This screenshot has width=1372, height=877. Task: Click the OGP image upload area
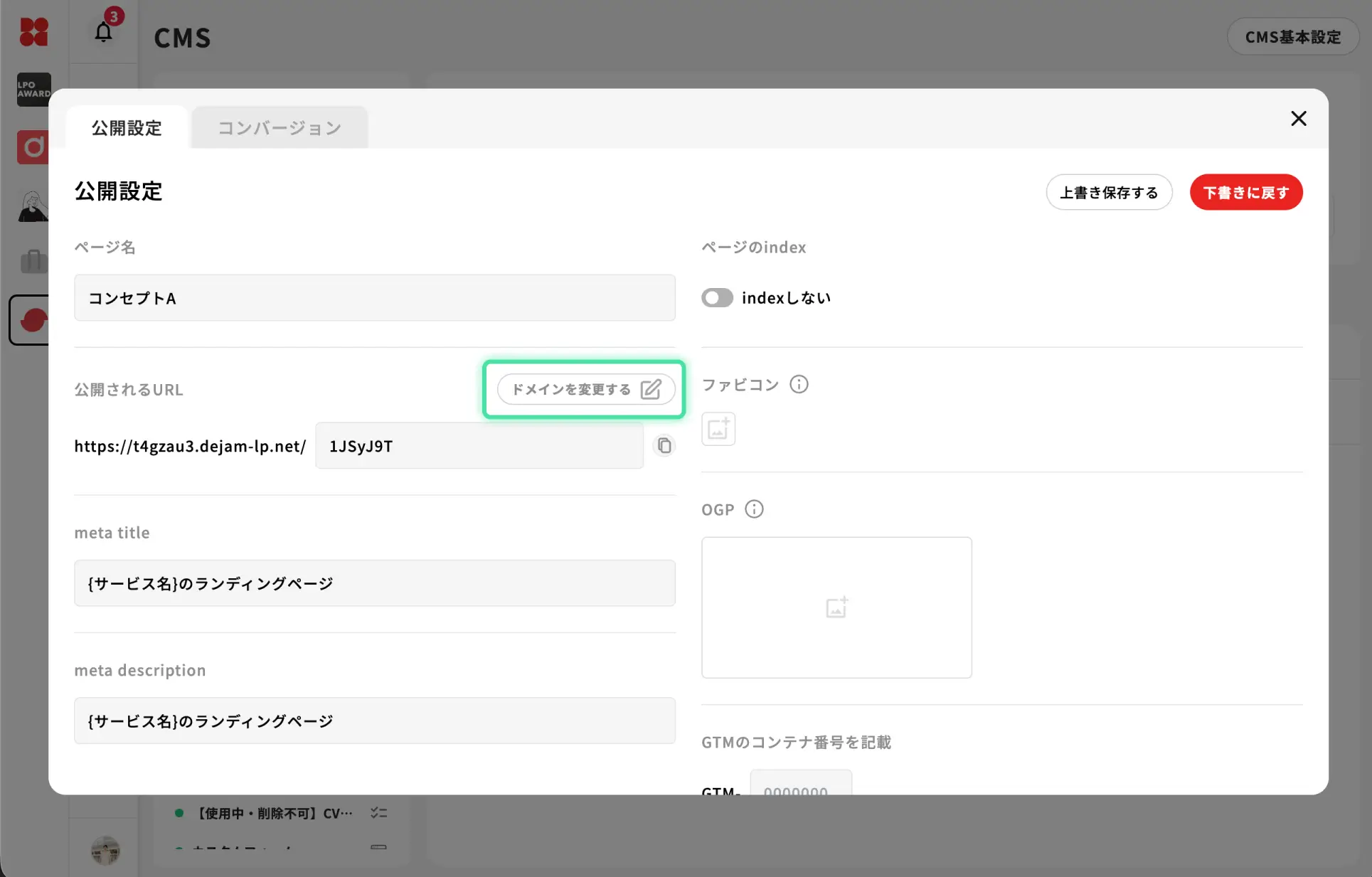[836, 607]
